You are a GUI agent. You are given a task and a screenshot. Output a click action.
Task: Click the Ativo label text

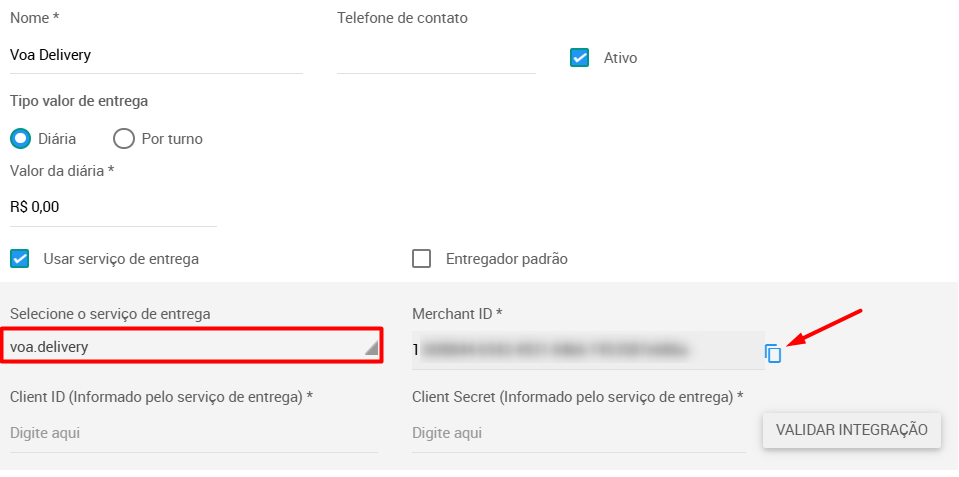[x=620, y=58]
